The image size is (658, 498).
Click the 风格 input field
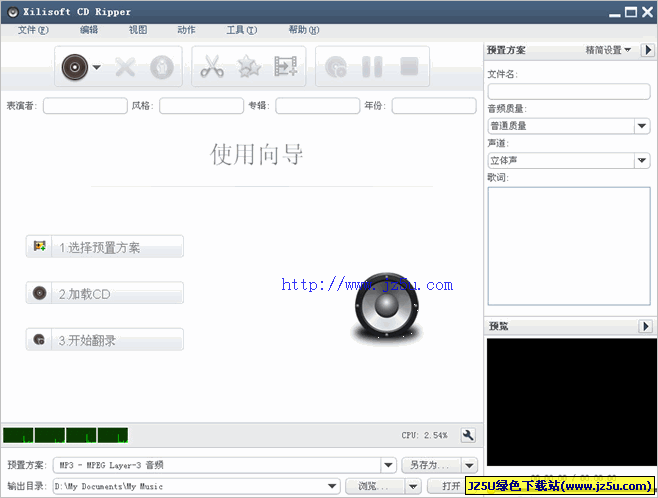[x=201, y=106]
